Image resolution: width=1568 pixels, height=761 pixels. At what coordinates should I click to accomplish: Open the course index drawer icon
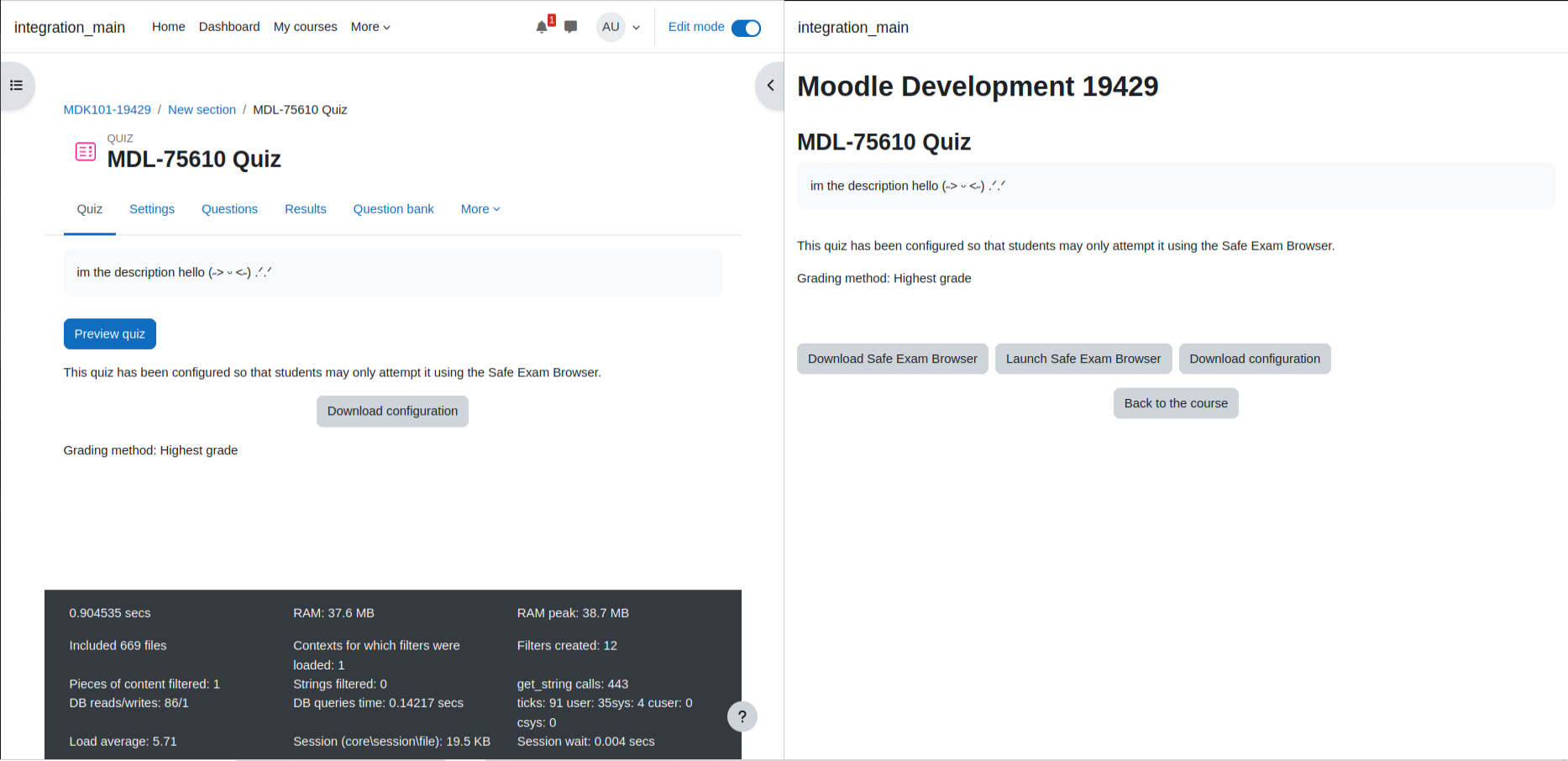[x=16, y=86]
